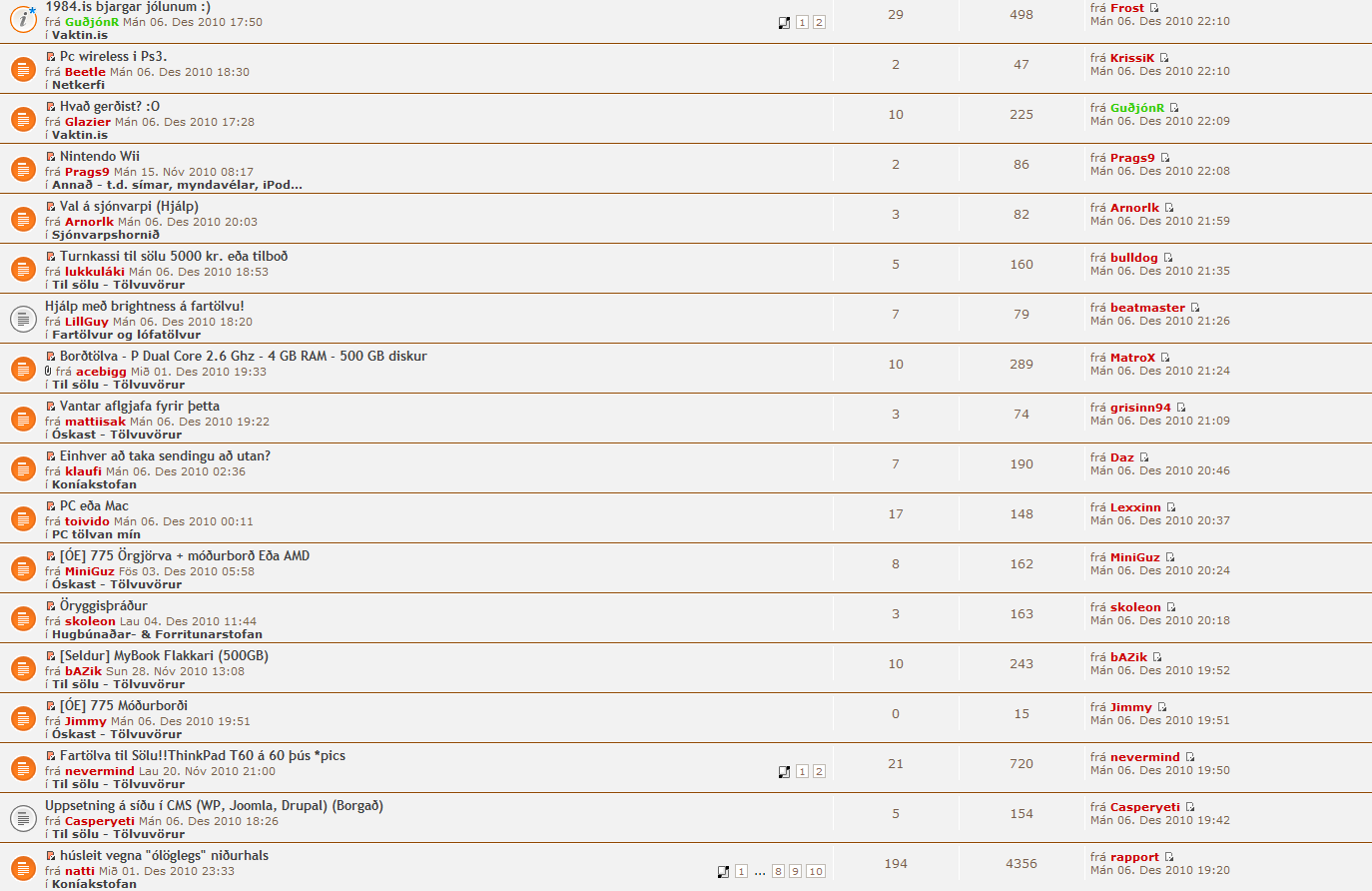The height and width of the screenshot is (891, 1372).
Task: Open the topic Val á sjónvarpi (Hjálp)
Action: point(129,207)
